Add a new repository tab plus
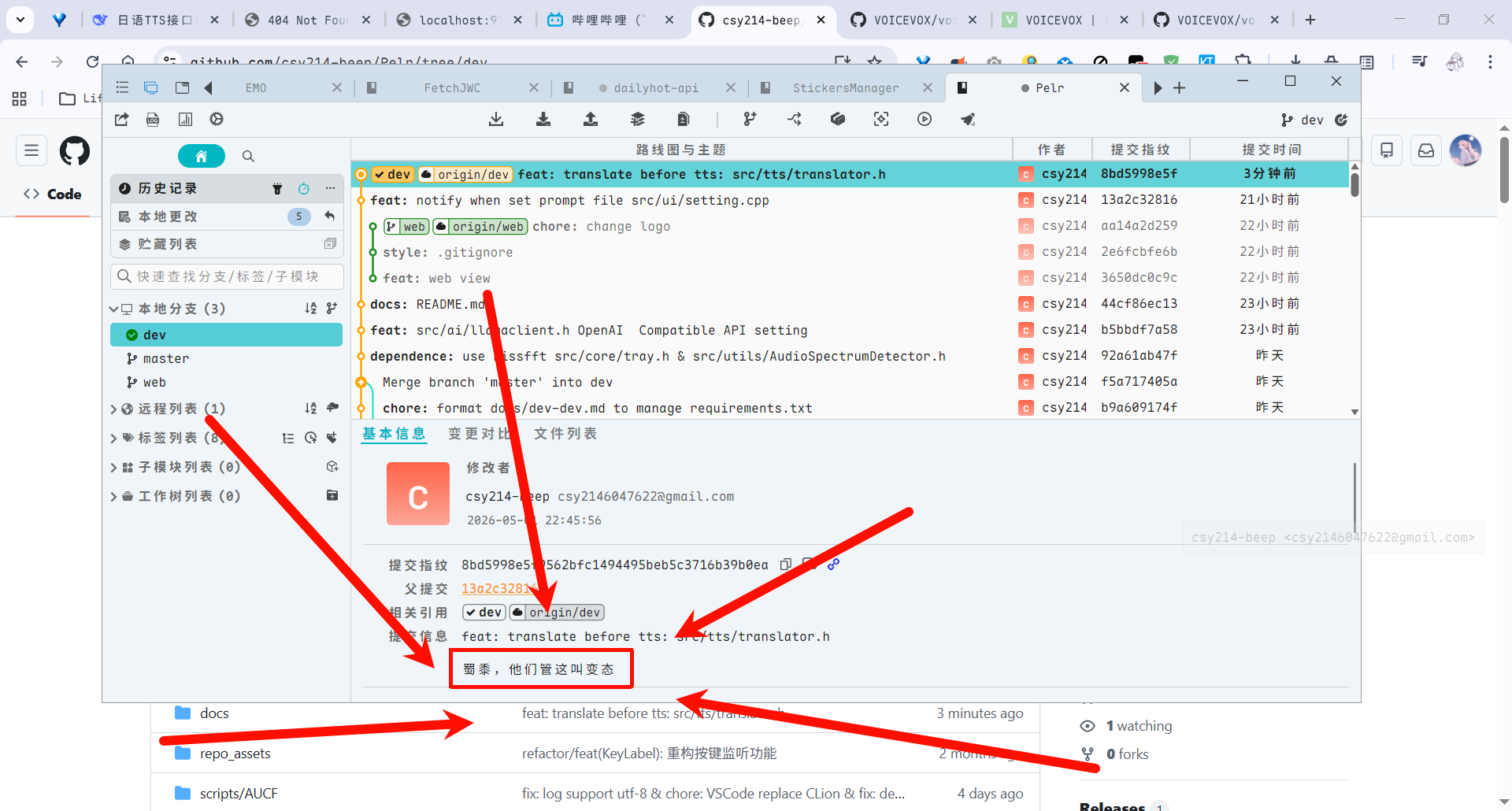 (x=1179, y=88)
